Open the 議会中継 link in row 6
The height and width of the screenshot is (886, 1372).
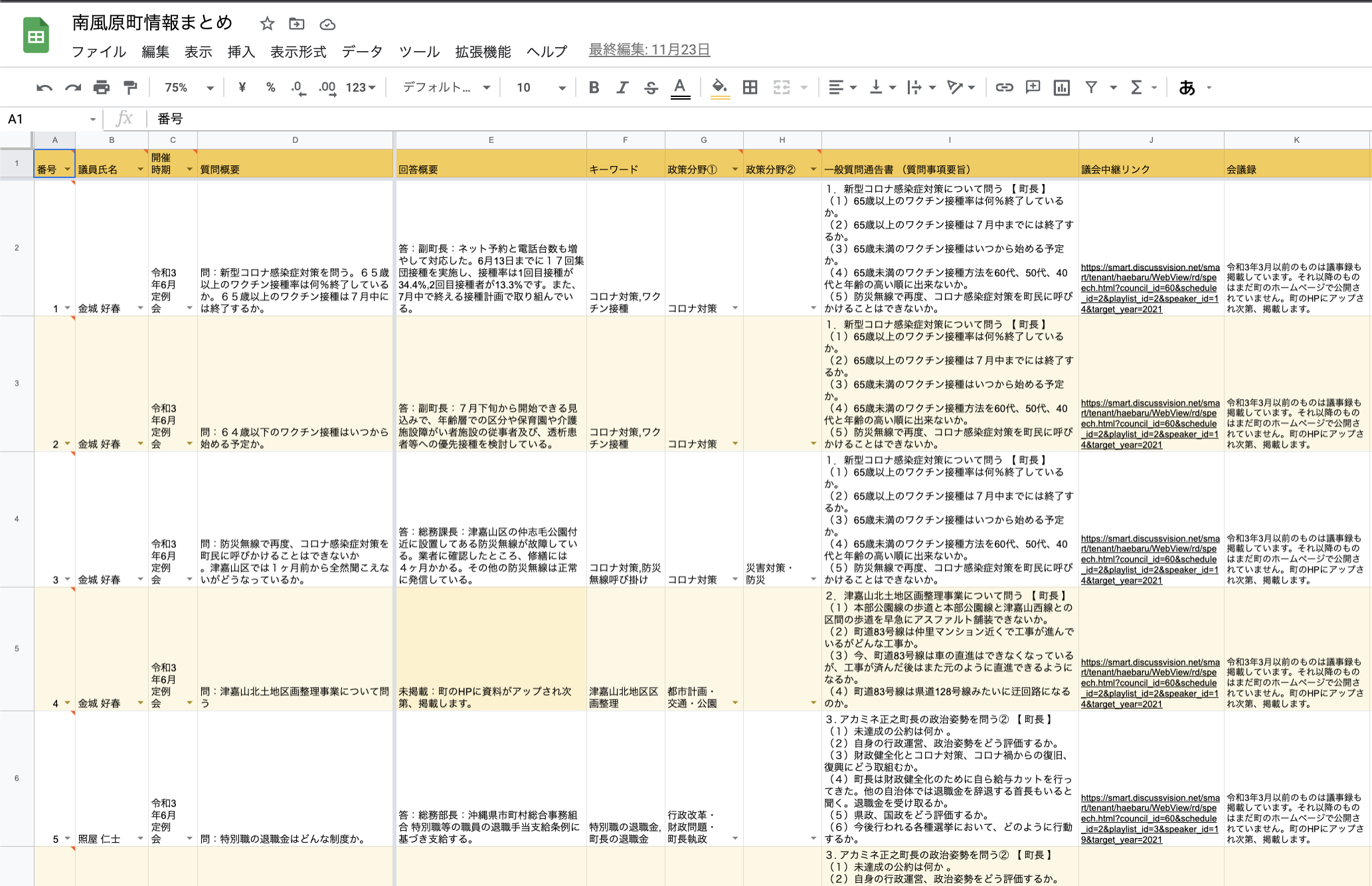click(x=1150, y=818)
